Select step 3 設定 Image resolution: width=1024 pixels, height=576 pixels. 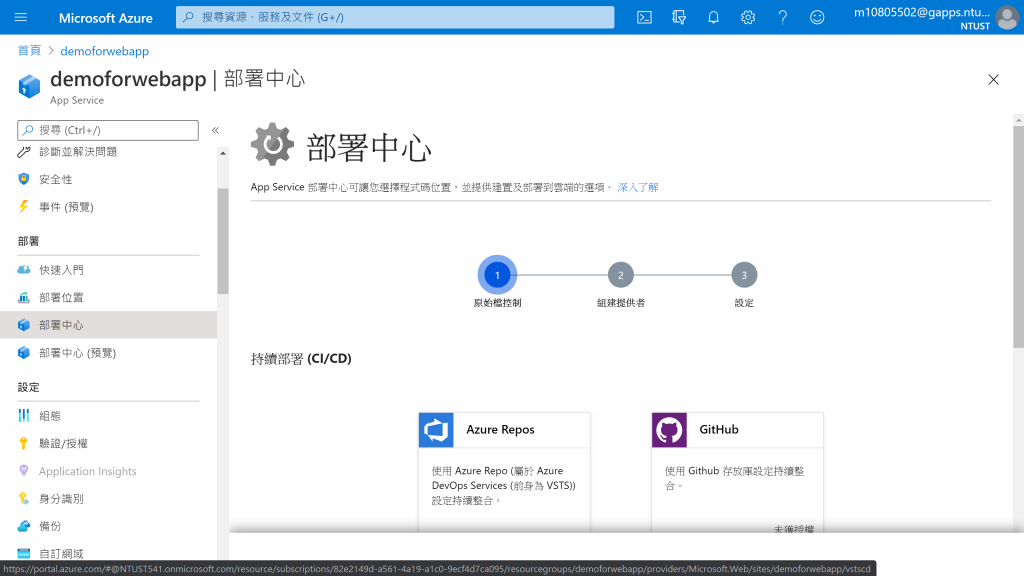click(744, 275)
